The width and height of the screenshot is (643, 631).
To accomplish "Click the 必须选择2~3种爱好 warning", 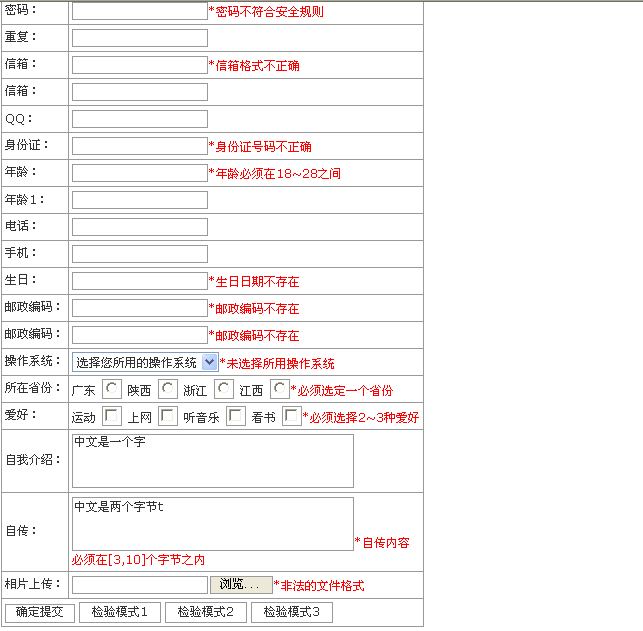I will (x=361, y=417).
